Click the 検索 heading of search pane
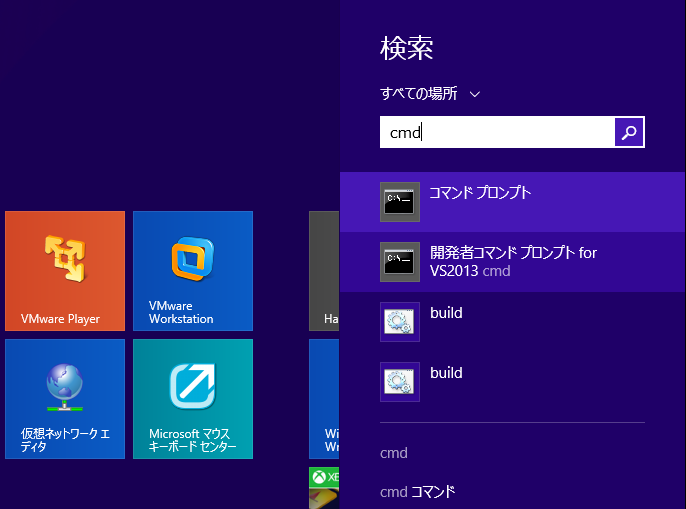 (x=406, y=48)
